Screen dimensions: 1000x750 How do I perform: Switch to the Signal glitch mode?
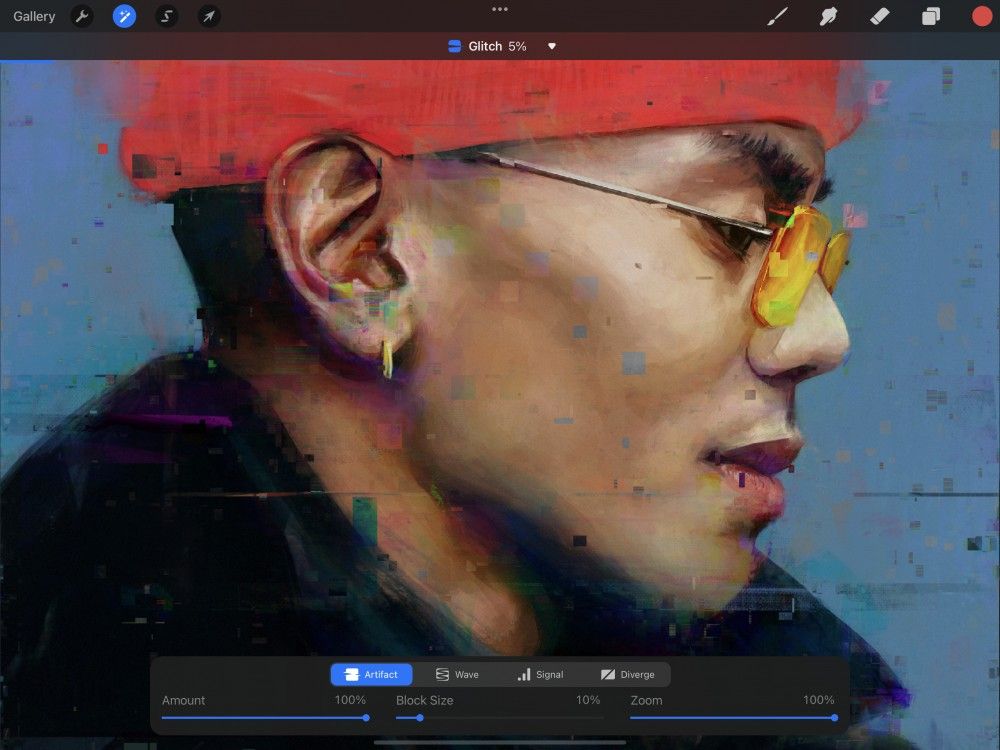click(x=541, y=674)
